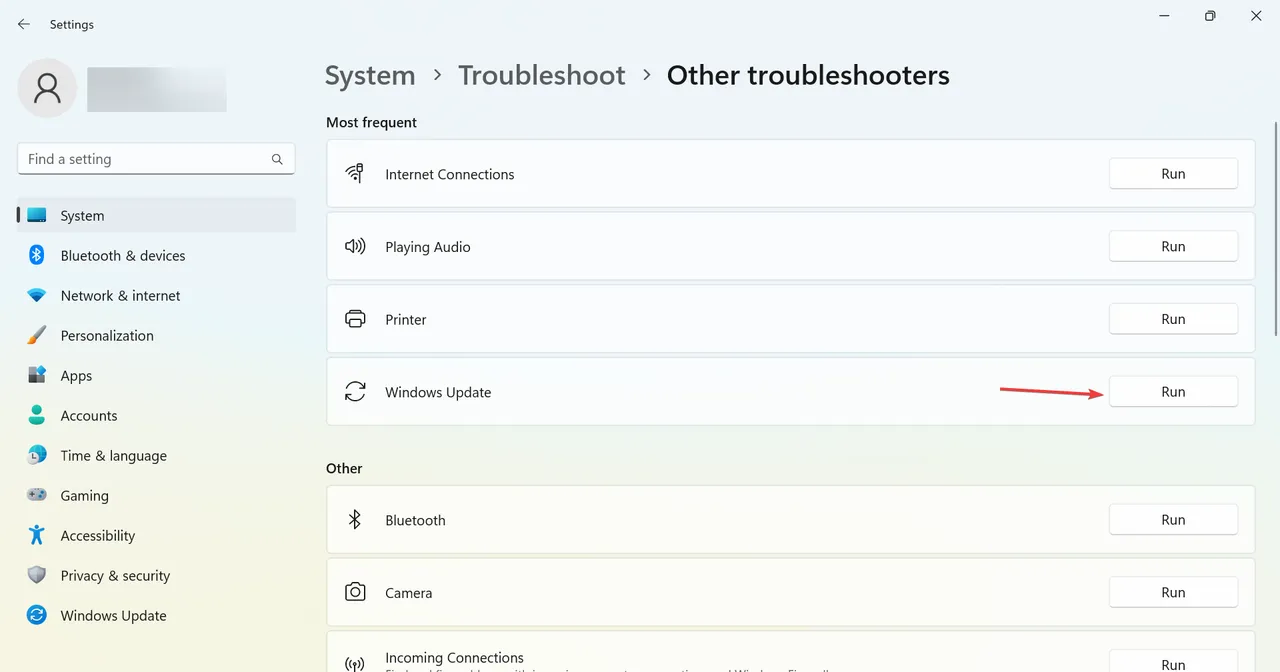Viewport: 1280px width, 672px height.
Task: Click the back arrow in title bar
Action: point(24,24)
